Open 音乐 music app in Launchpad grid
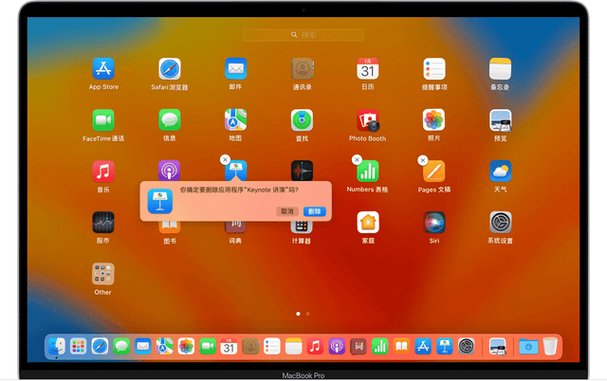This screenshot has width=607, height=381. (103, 171)
